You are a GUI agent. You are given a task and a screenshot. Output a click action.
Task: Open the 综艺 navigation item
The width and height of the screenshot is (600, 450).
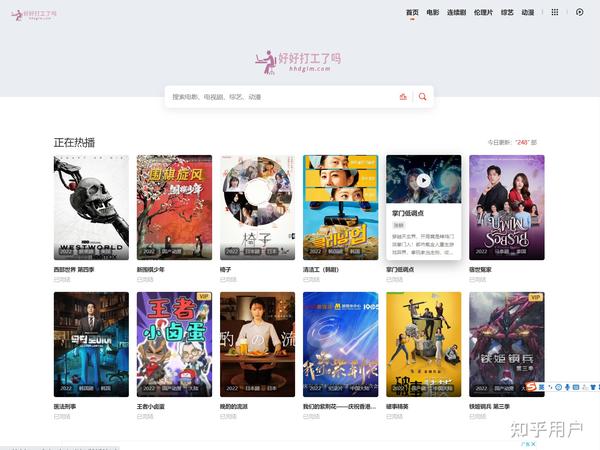(507, 13)
